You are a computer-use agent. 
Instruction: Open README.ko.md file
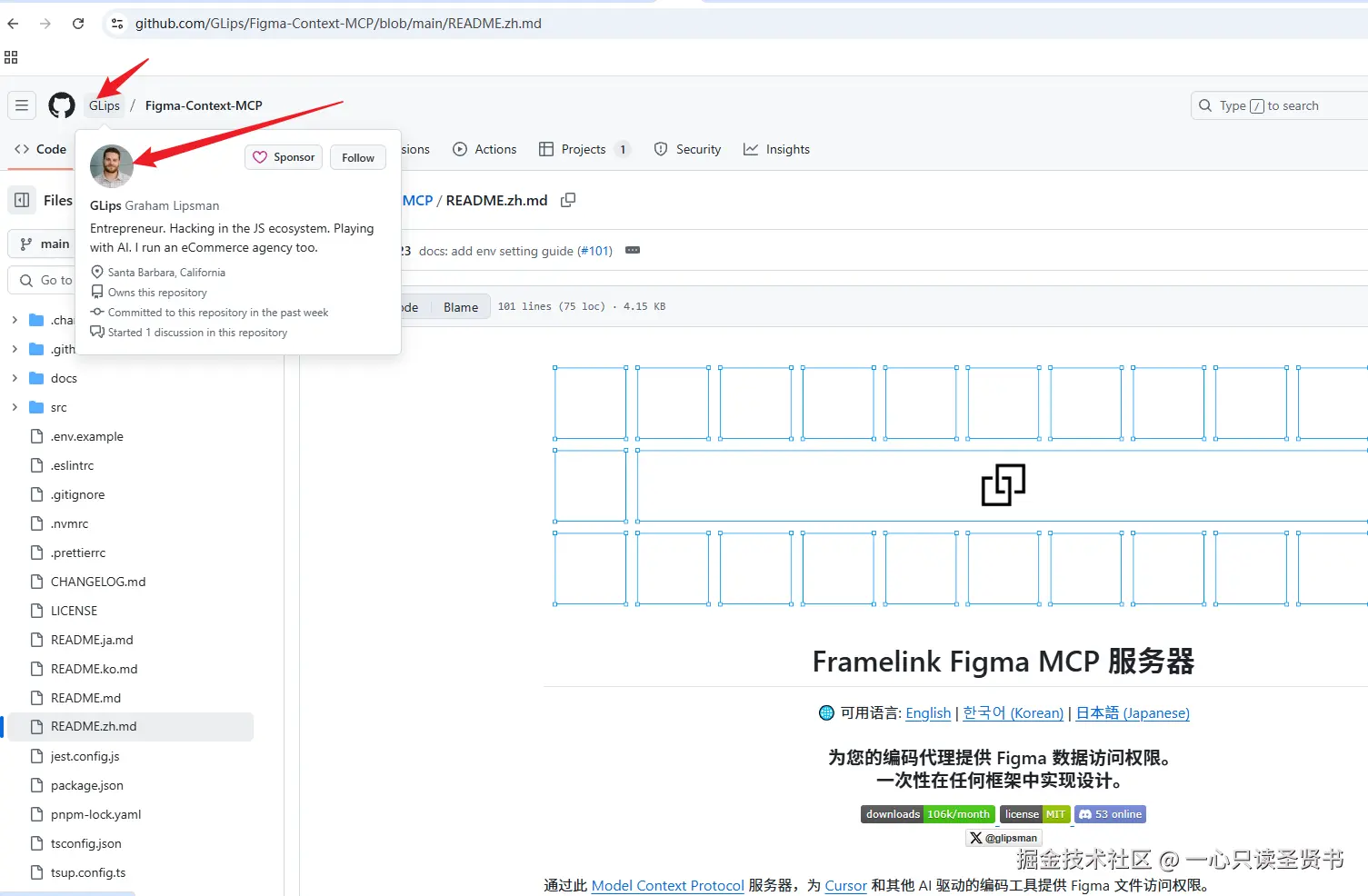(94, 669)
